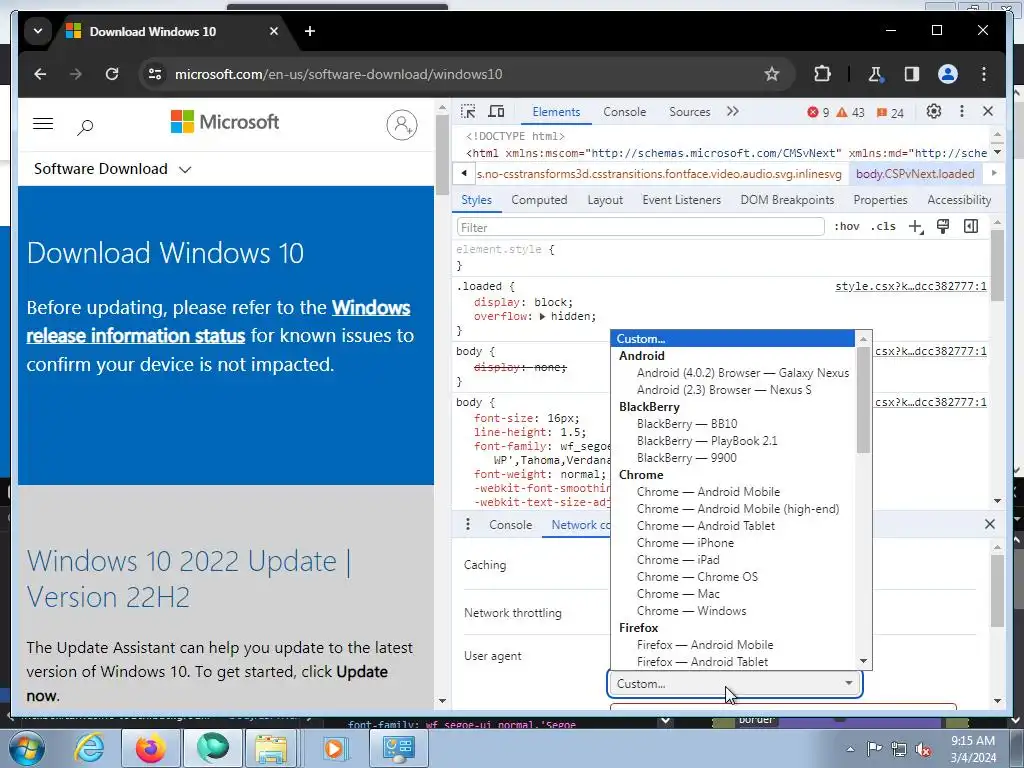Open the drawer three-dot menu
The height and width of the screenshot is (768, 1024).
point(468,524)
